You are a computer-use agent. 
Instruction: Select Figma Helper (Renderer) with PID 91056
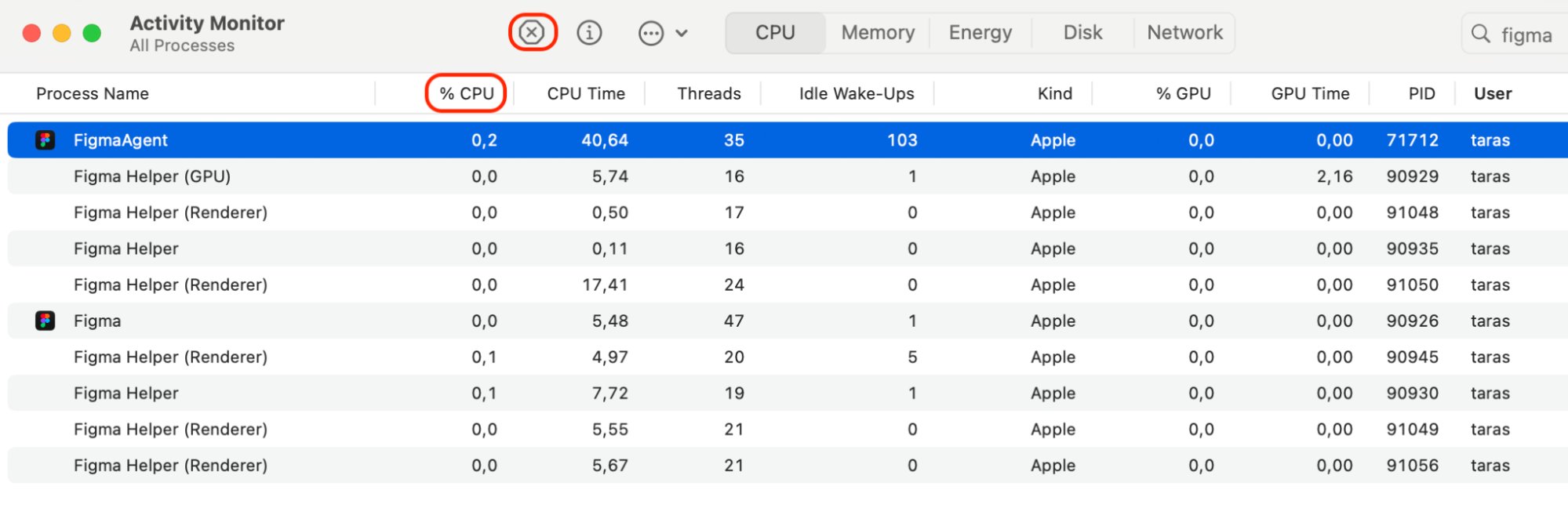pyautogui.click(x=788, y=465)
